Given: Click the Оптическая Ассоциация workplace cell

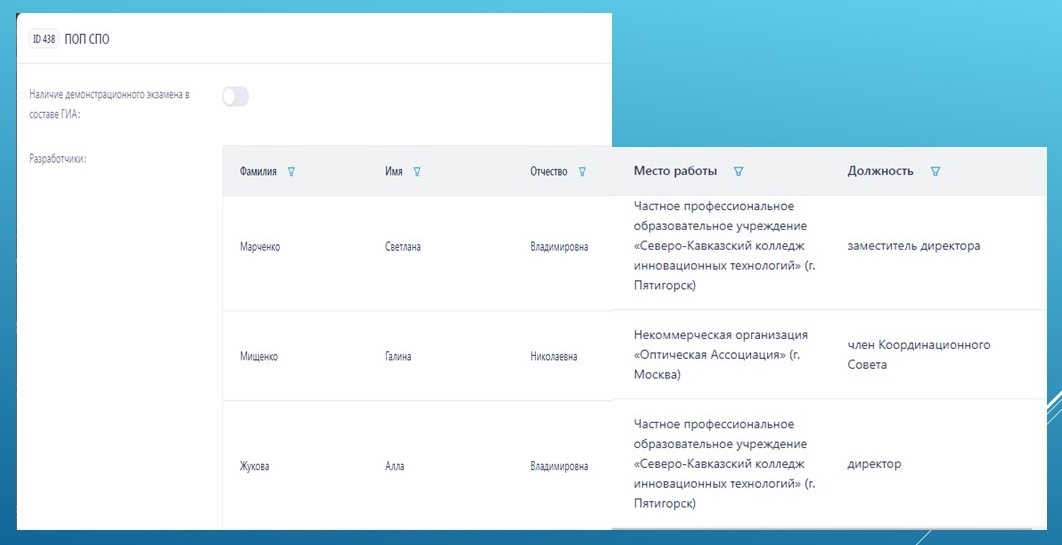Looking at the screenshot, I should click(721, 355).
